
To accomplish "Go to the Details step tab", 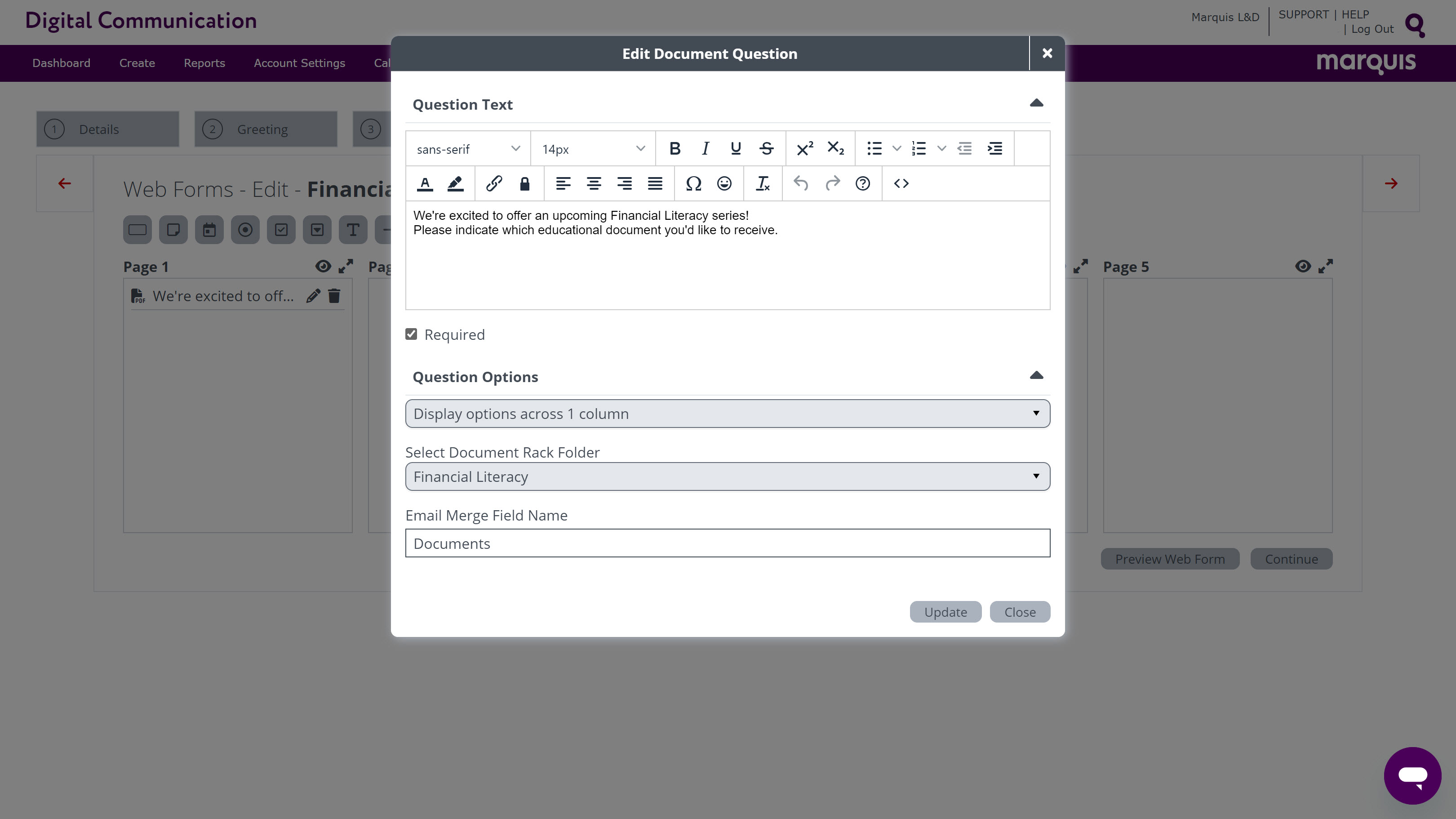I will (x=108, y=129).
